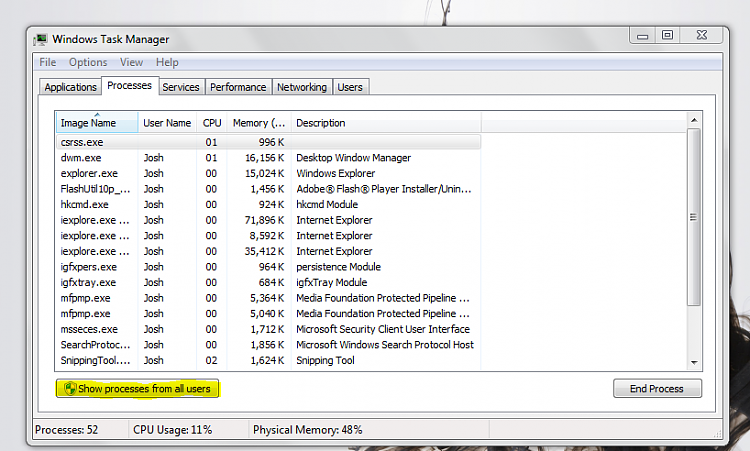This screenshot has width=750, height=451.
Task: Click Physical Memory: 48% status entry
Action: click(x=308, y=430)
